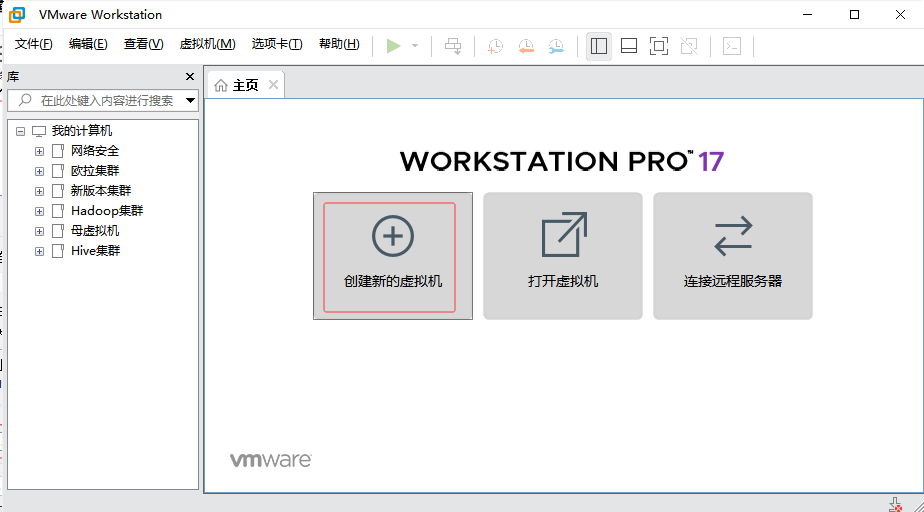This screenshot has height=512, width=924.
Task: Select the Hadoop集群 tree item
Action: (x=107, y=211)
